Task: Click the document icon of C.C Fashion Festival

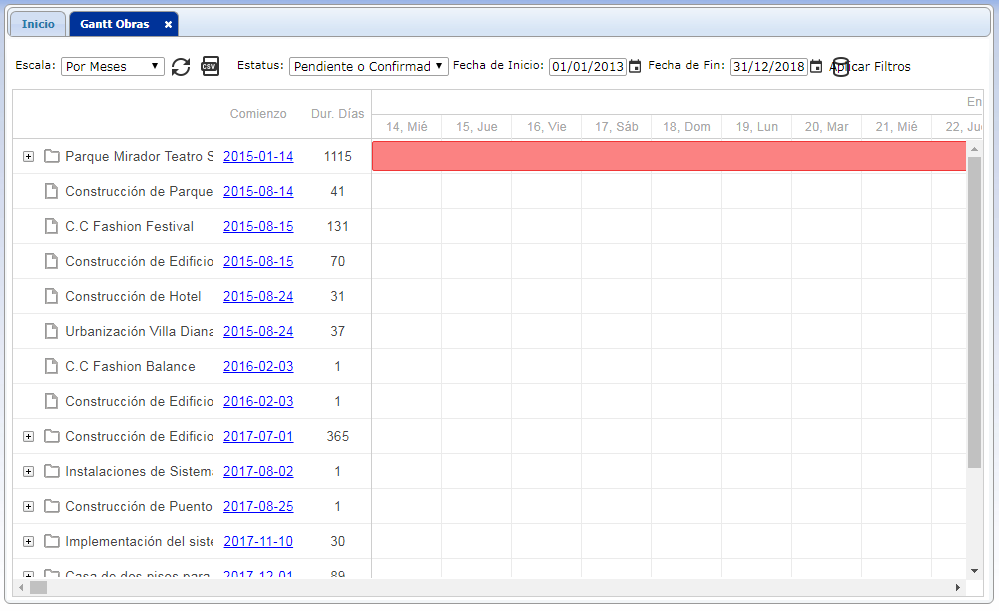Action: click(52, 226)
